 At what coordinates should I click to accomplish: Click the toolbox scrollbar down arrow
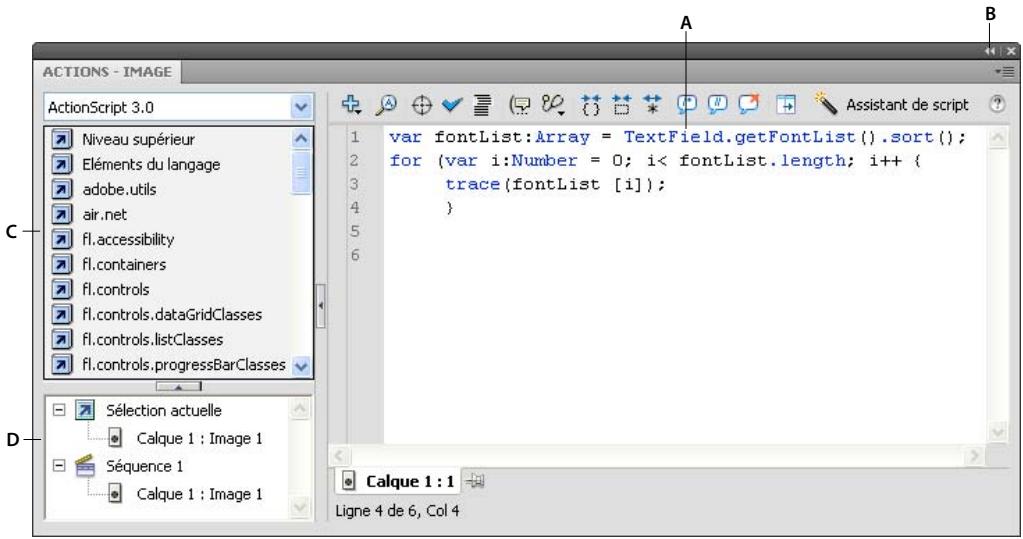tap(301, 366)
